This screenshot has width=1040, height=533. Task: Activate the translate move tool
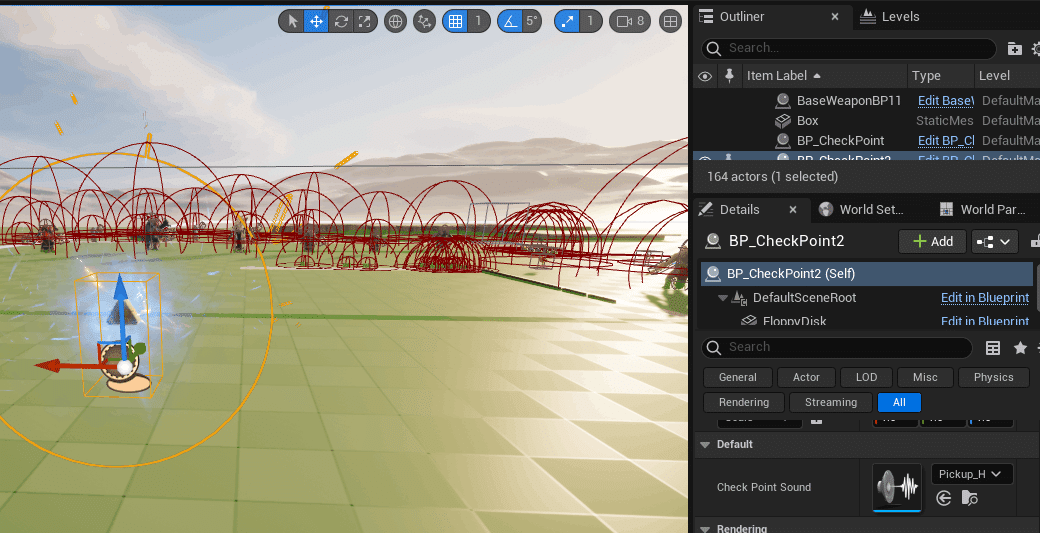(x=316, y=21)
